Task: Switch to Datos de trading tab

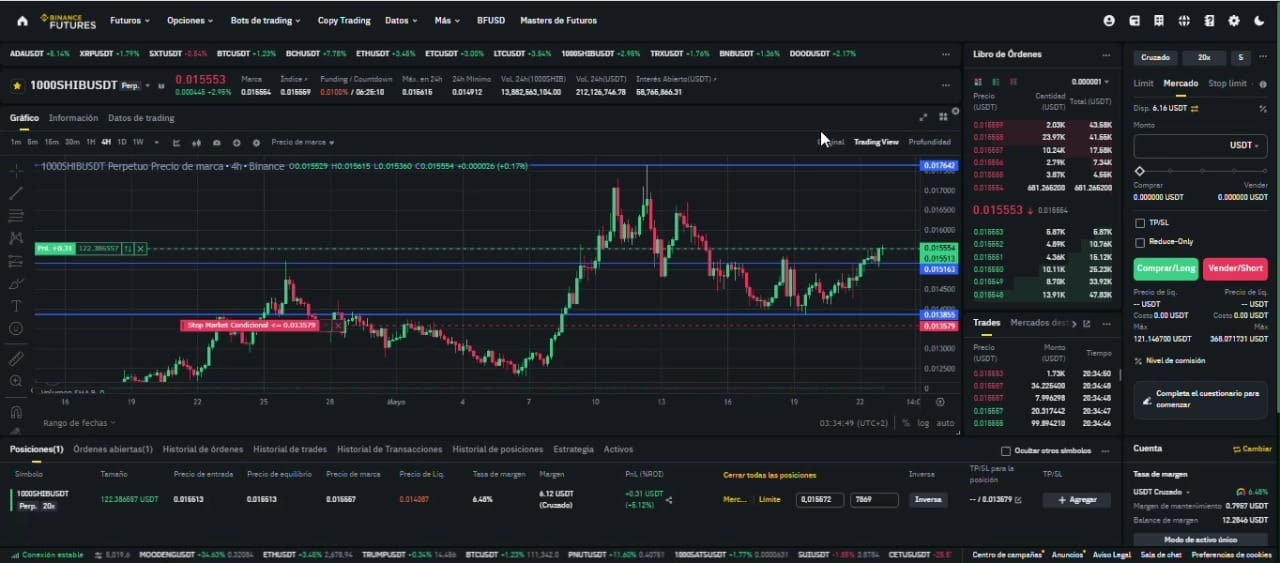Action: pos(141,118)
